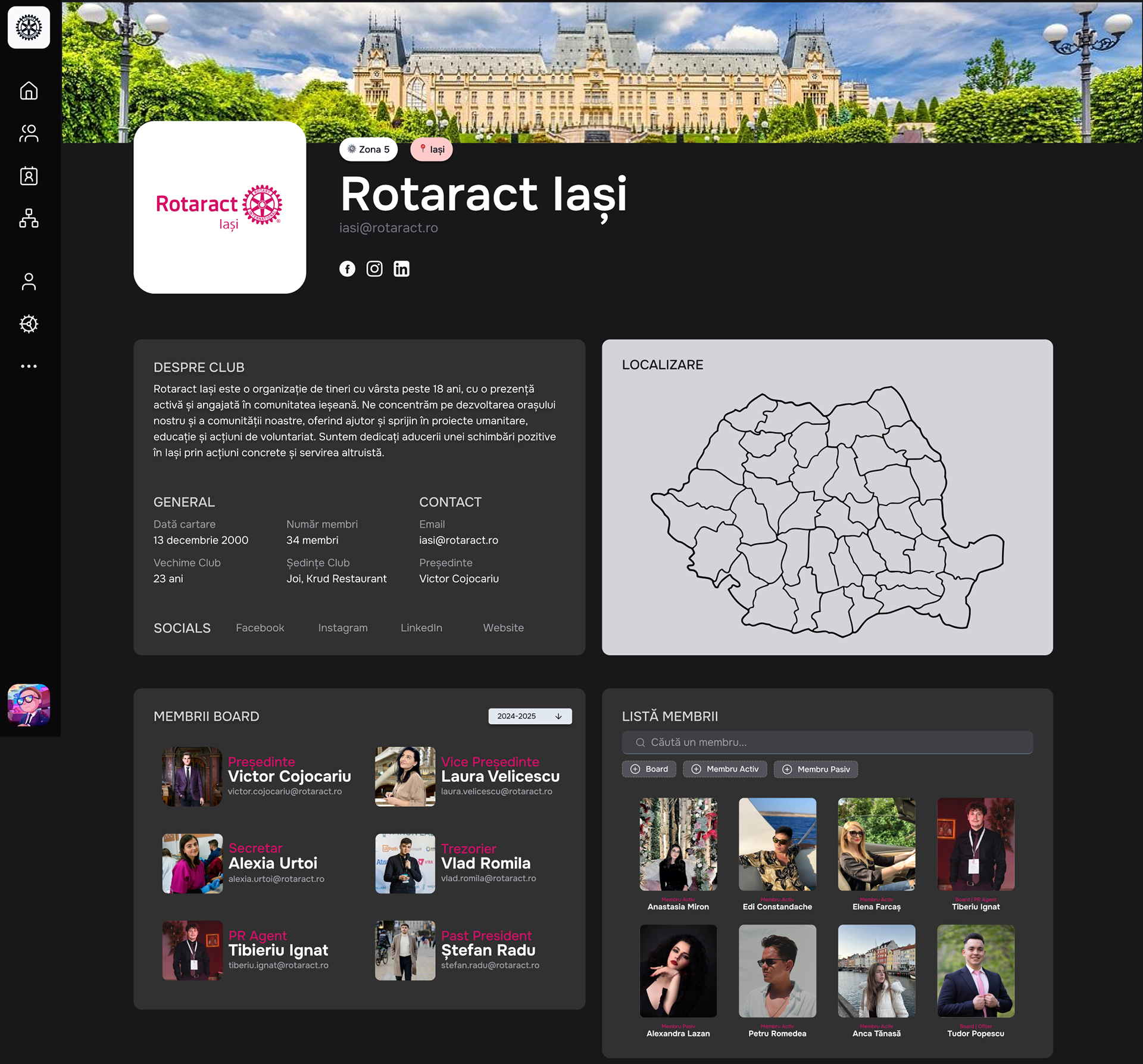Click the Zona 5 tag

click(x=368, y=149)
